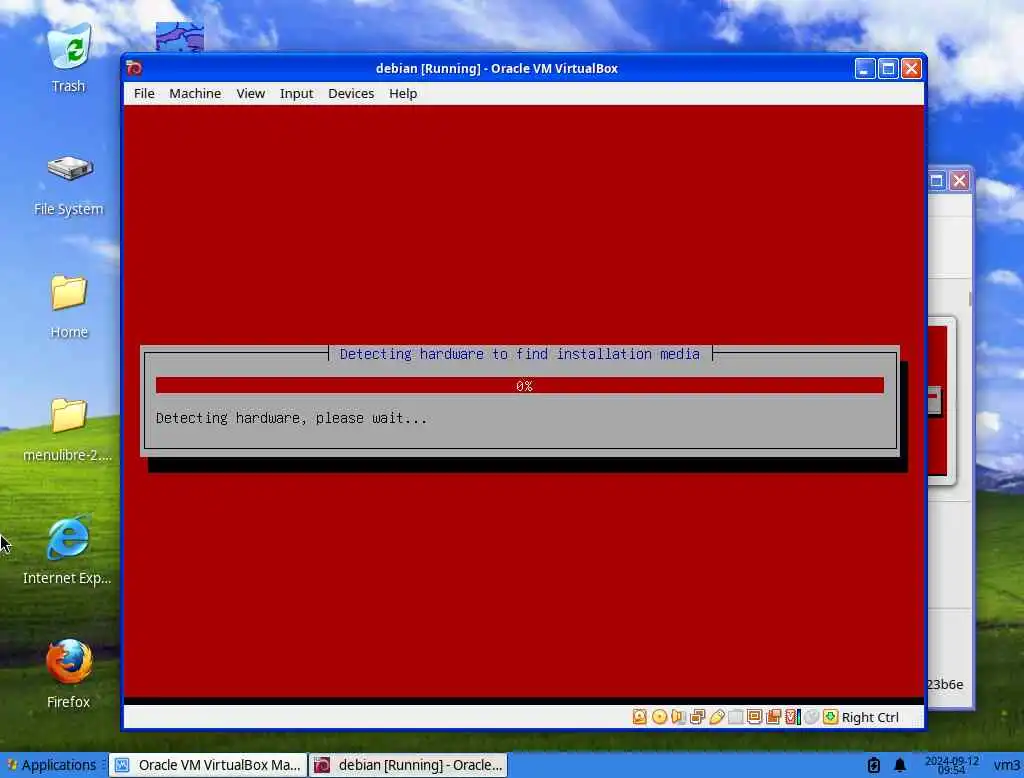The height and width of the screenshot is (778, 1024).
Task: Click the date and time clock in taskbar
Action: (x=952, y=765)
